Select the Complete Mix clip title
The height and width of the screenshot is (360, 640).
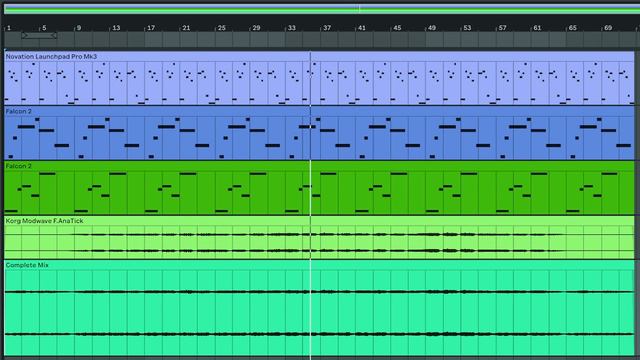coord(27,265)
